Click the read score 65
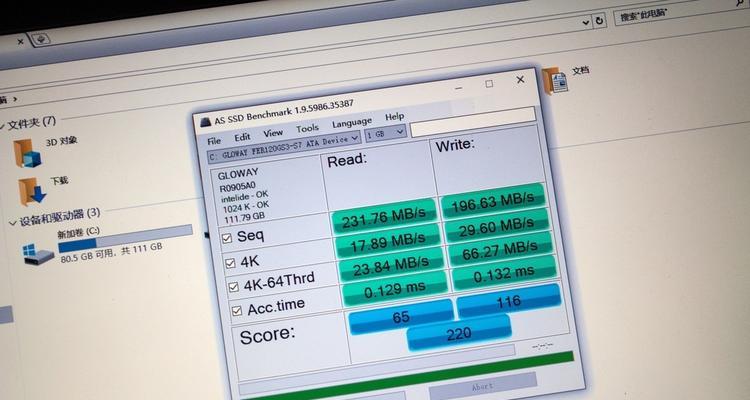This screenshot has height=400, width=750. 401,316
